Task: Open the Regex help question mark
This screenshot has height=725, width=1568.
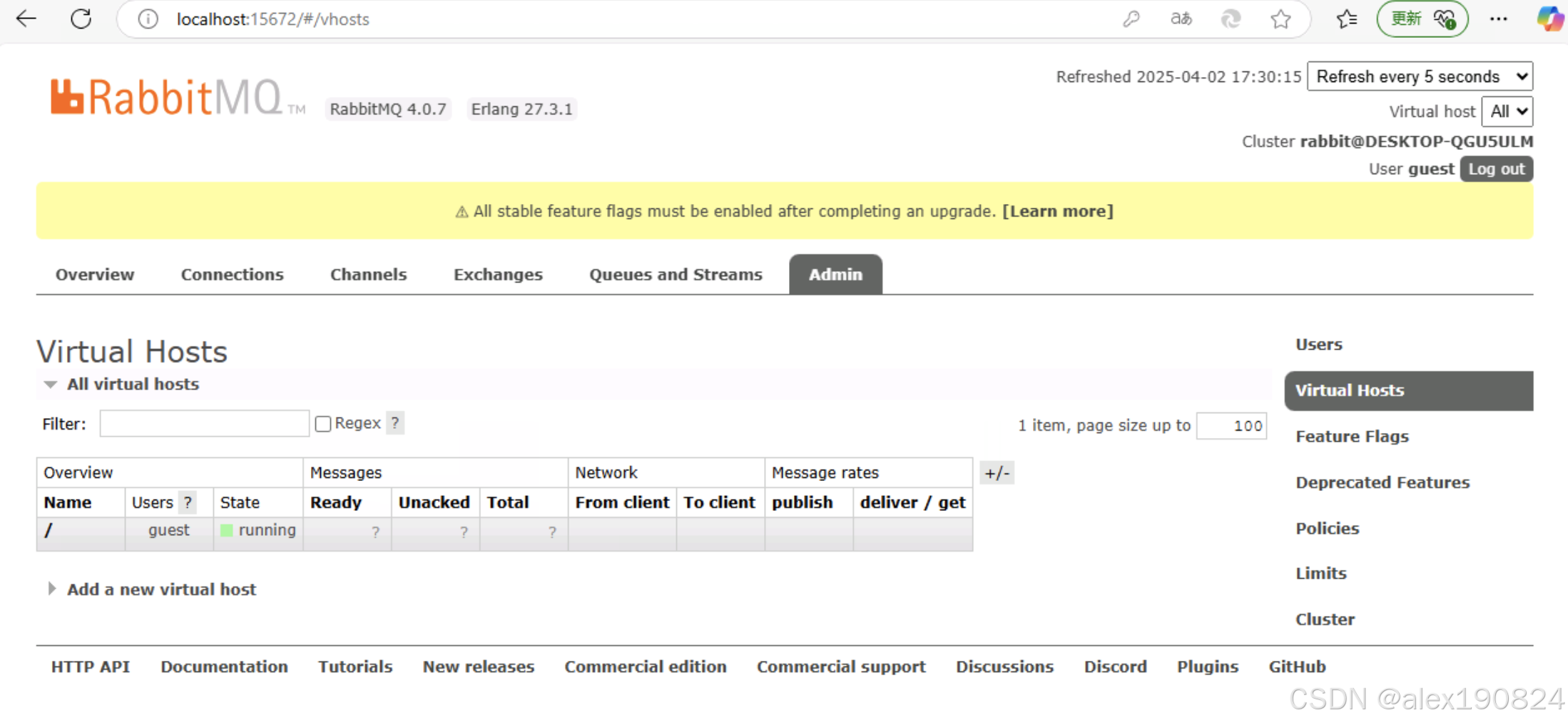Action: pyautogui.click(x=395, y=423)
